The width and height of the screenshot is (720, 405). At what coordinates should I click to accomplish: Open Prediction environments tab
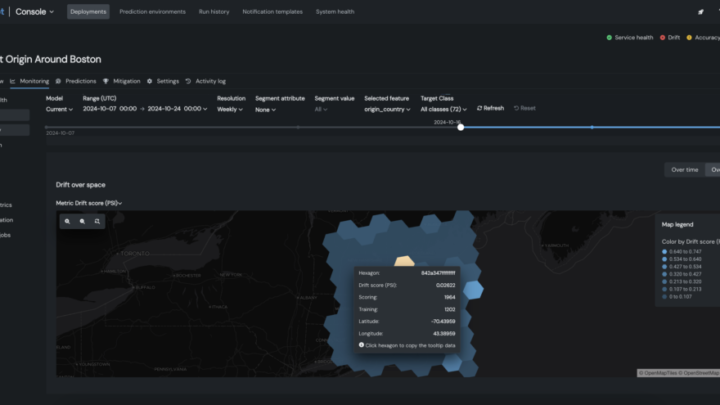pos(152,12)
